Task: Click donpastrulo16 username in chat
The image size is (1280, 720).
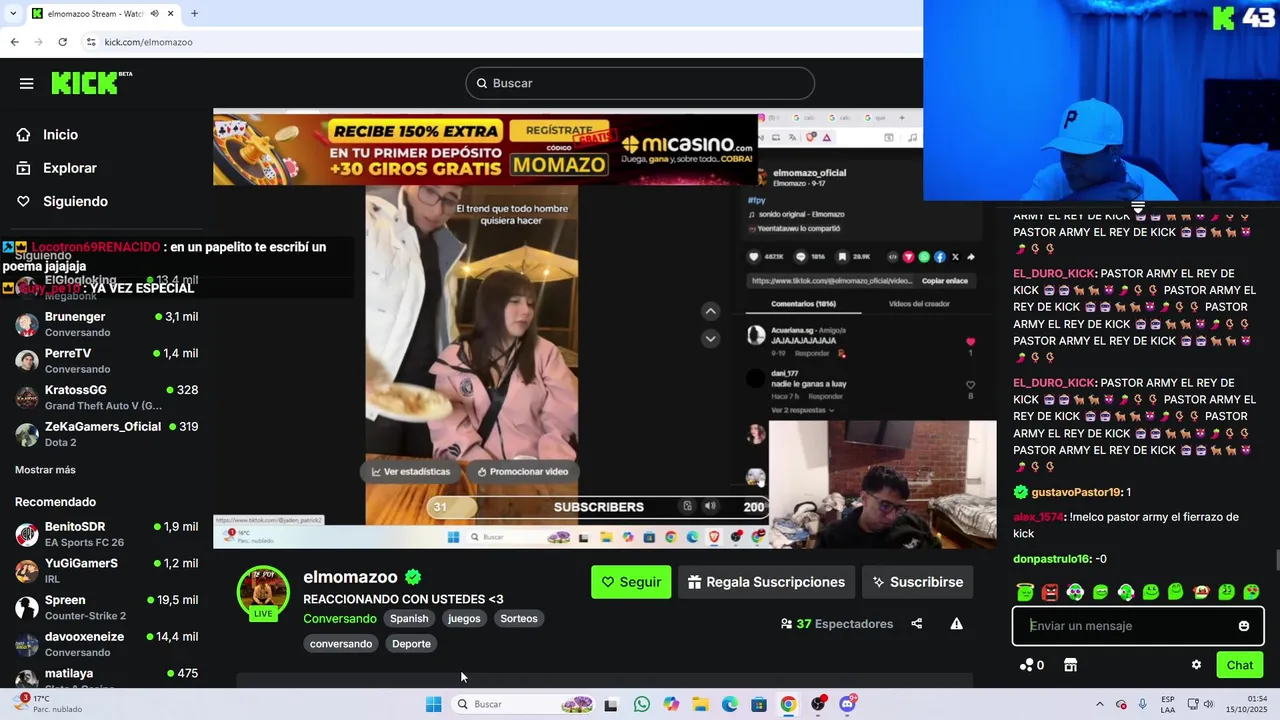Action: point(1051,559)
